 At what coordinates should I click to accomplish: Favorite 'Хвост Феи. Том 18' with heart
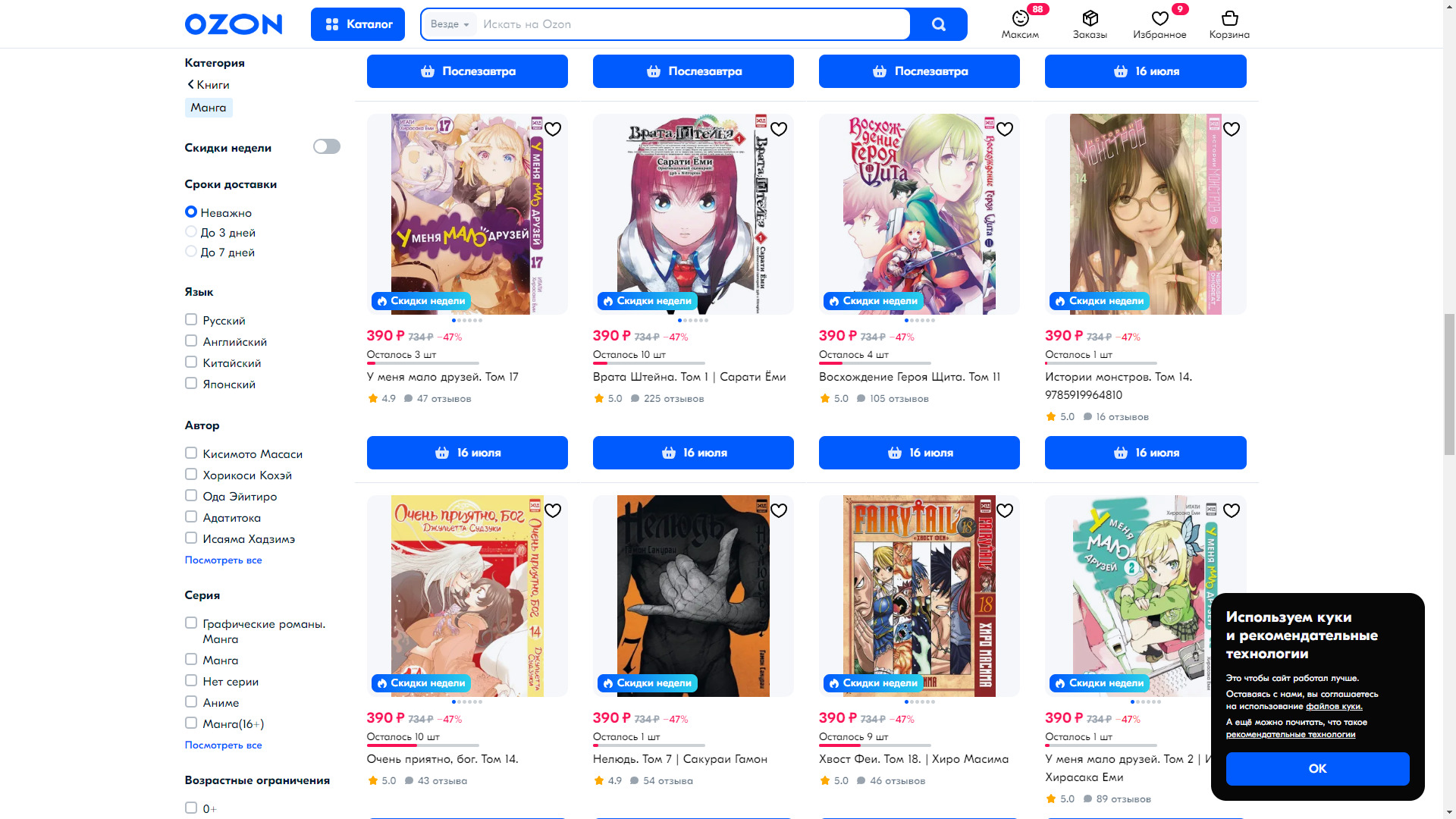pyautogui.click(x=1005, y=510)
